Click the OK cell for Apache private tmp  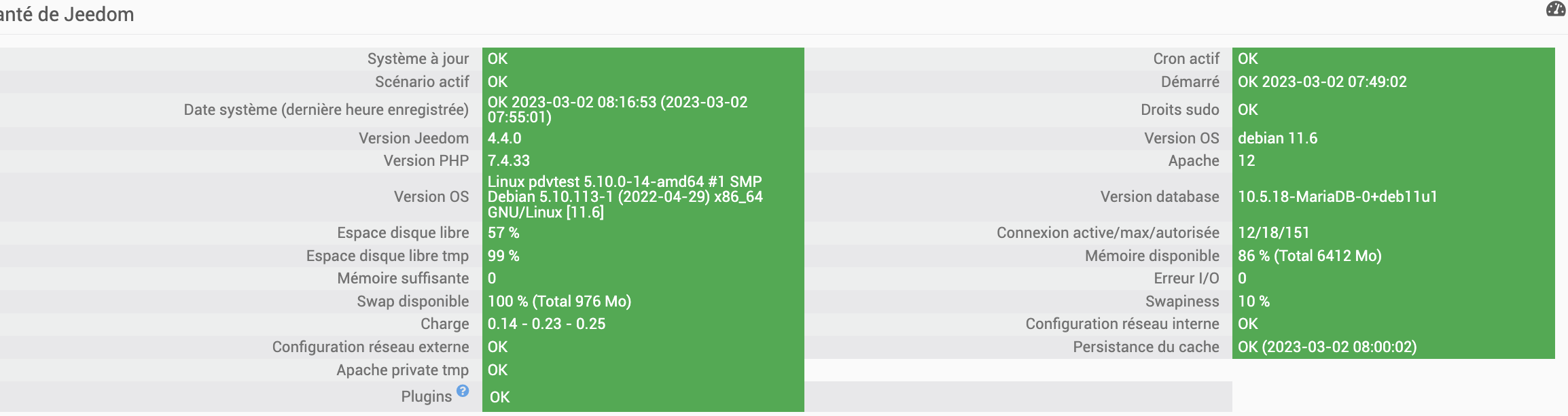(x=499, y=370)
